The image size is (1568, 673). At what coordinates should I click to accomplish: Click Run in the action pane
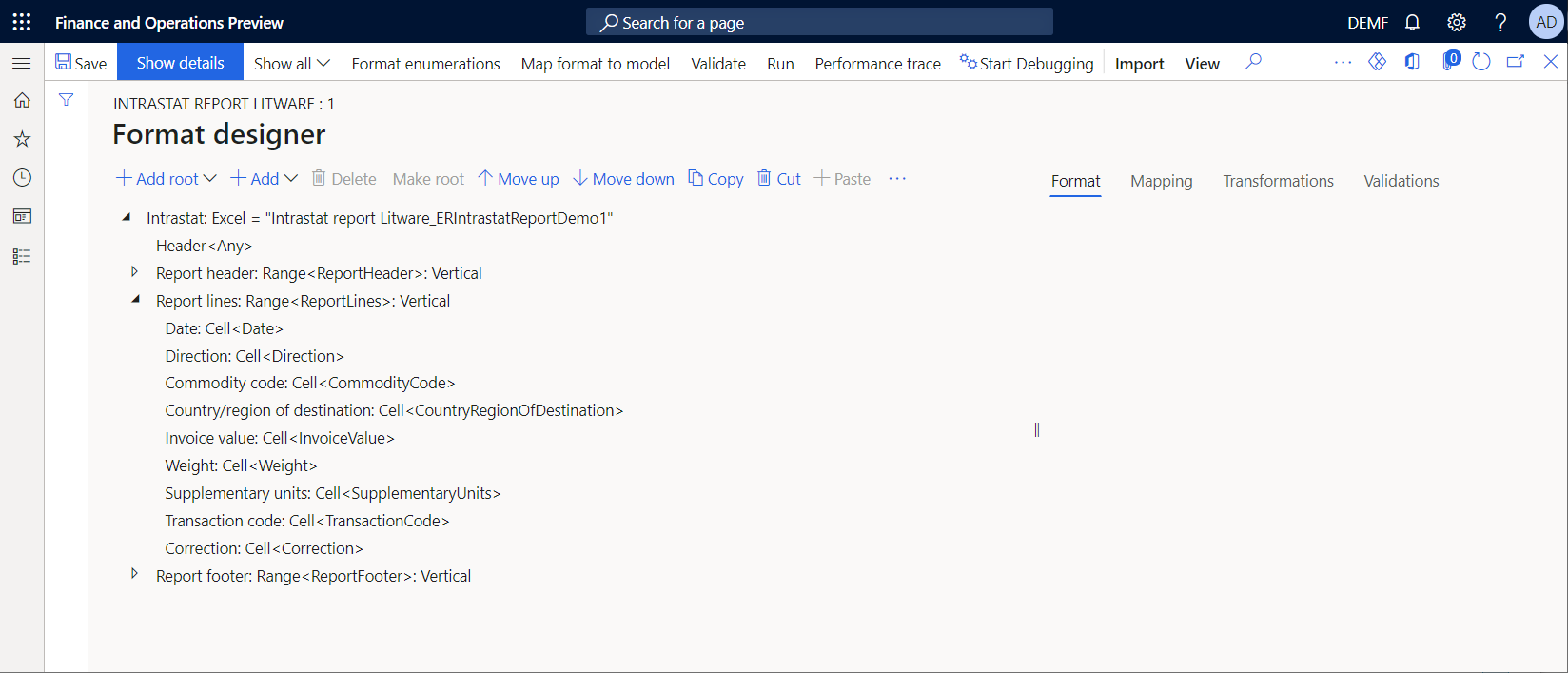pos(780,63)
